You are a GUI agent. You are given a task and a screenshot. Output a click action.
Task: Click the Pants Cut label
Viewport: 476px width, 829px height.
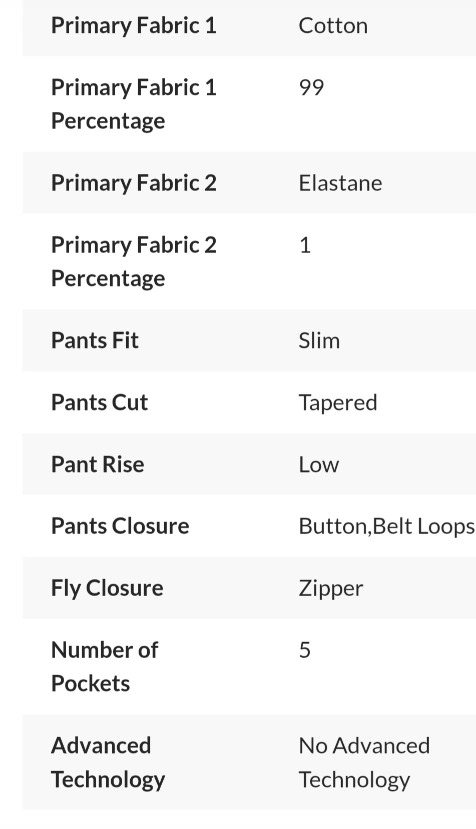(x=99, y=402)
